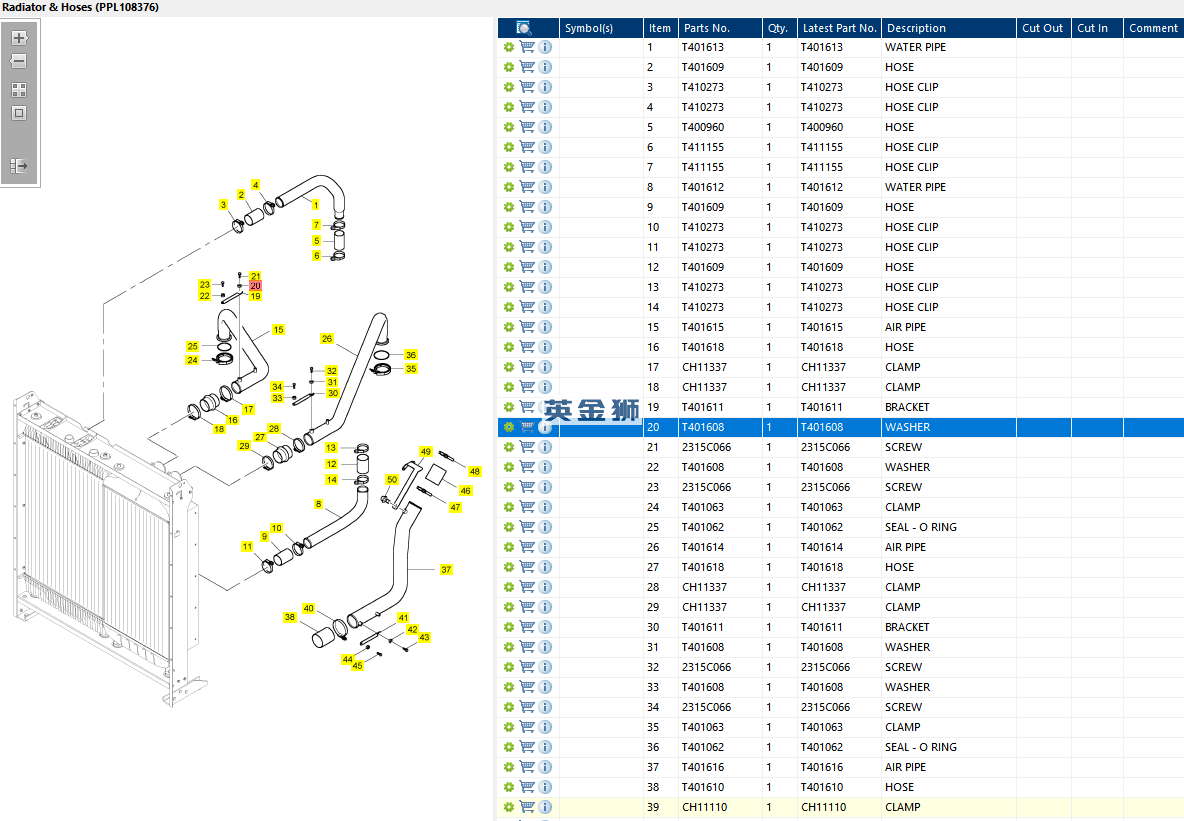Click part number T401613 in row 1
The image size is (1184, 821).
tap(702, 47)
